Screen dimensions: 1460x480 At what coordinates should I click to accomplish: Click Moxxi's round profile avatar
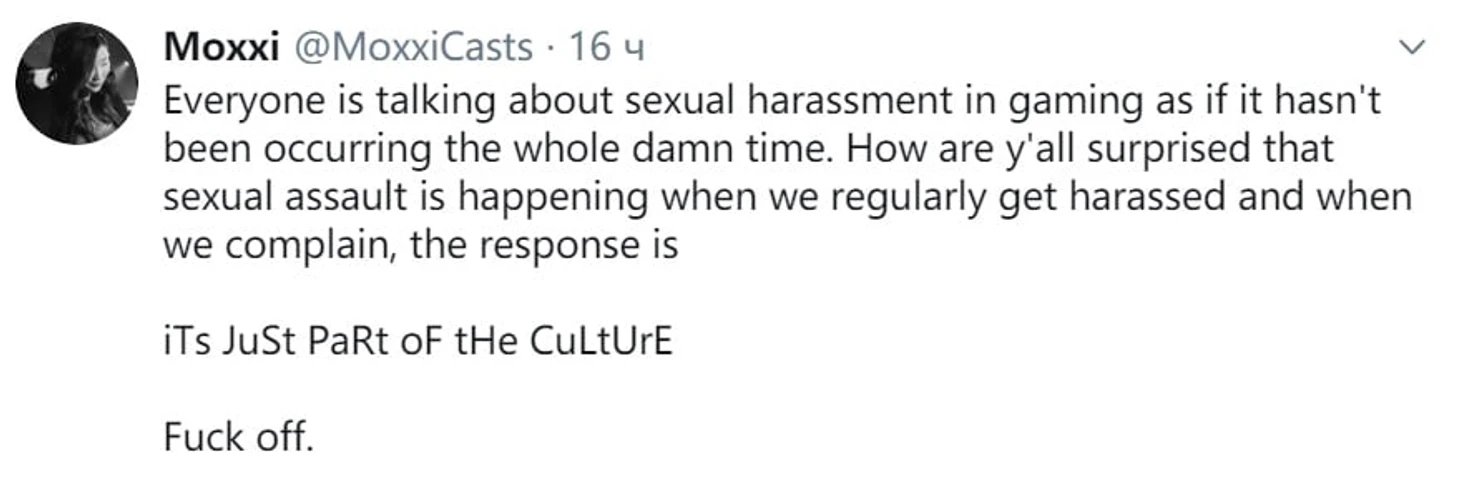77,84
